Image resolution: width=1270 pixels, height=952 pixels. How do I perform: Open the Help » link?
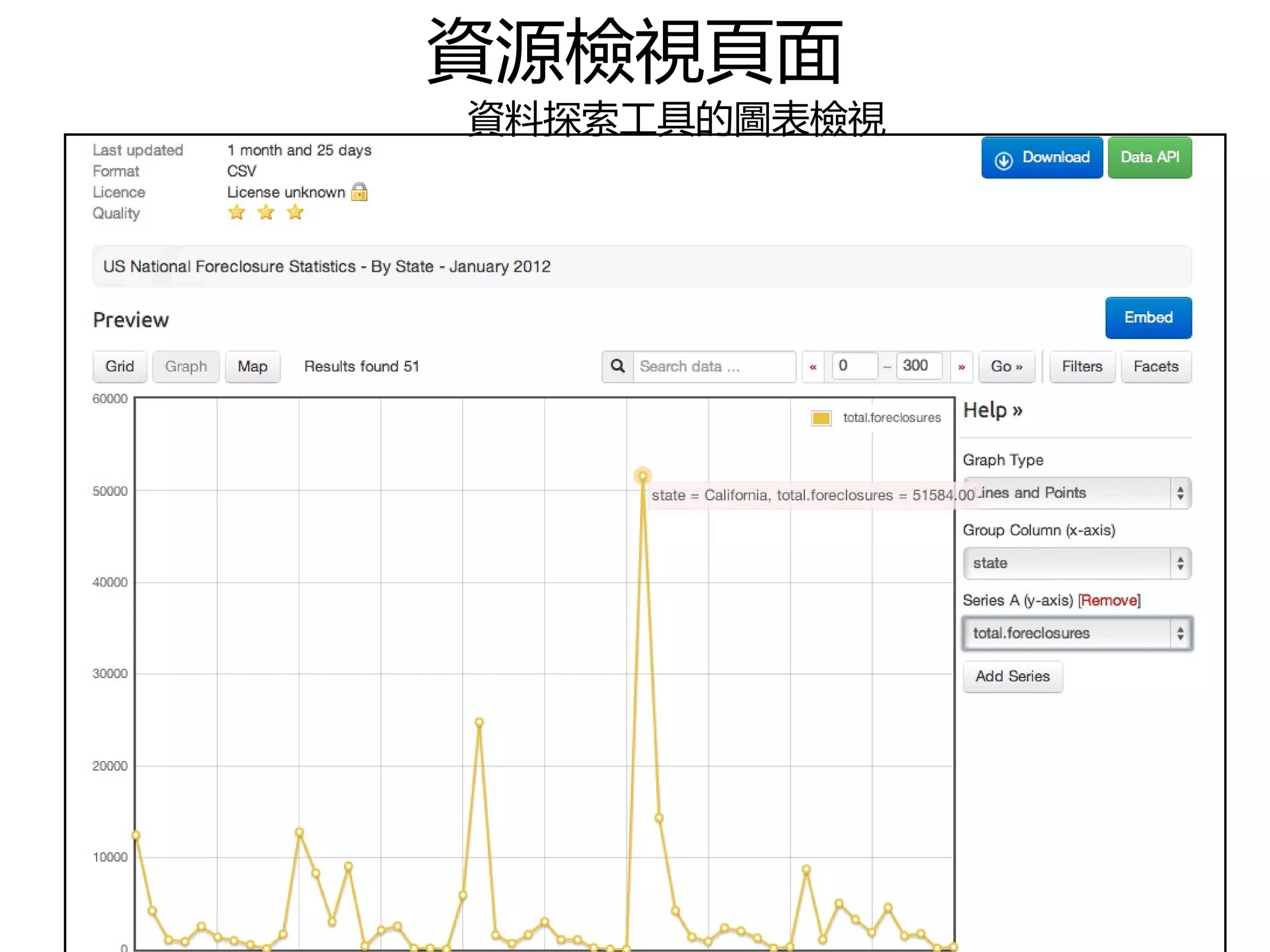point(992,410)
